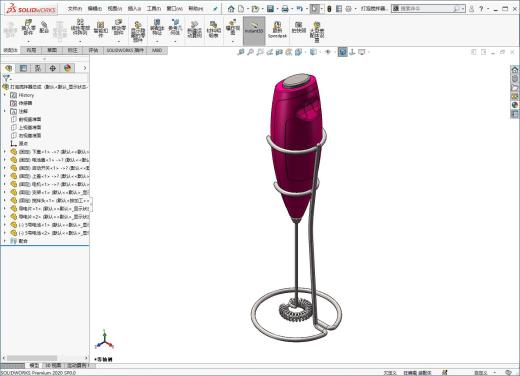The height and width of the screenshot is (376, 520).
Task: Open the PropertyManager panel tab
Action: [23, 68]
